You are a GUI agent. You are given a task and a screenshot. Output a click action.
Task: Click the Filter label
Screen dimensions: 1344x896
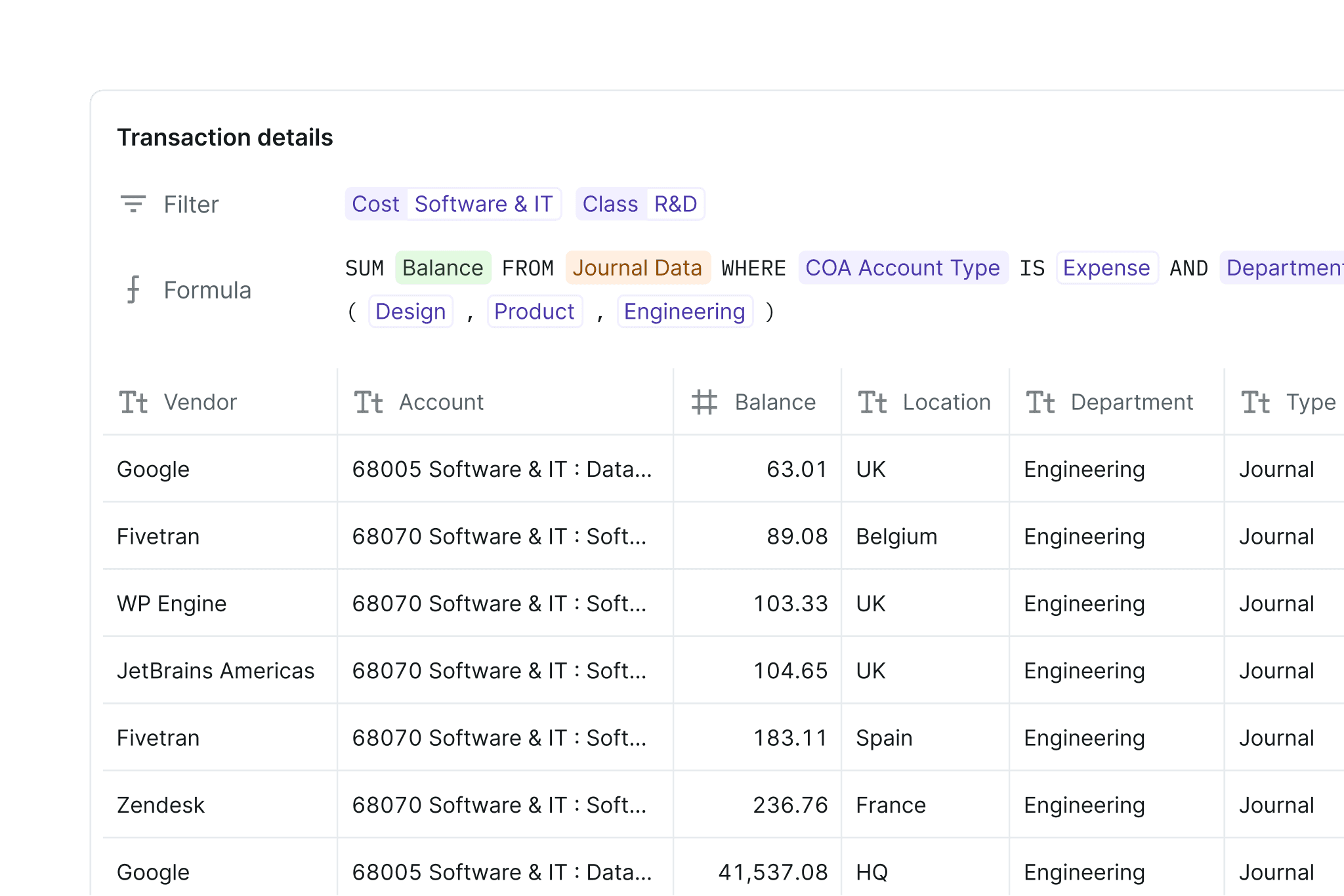click(x=191, y=205)
